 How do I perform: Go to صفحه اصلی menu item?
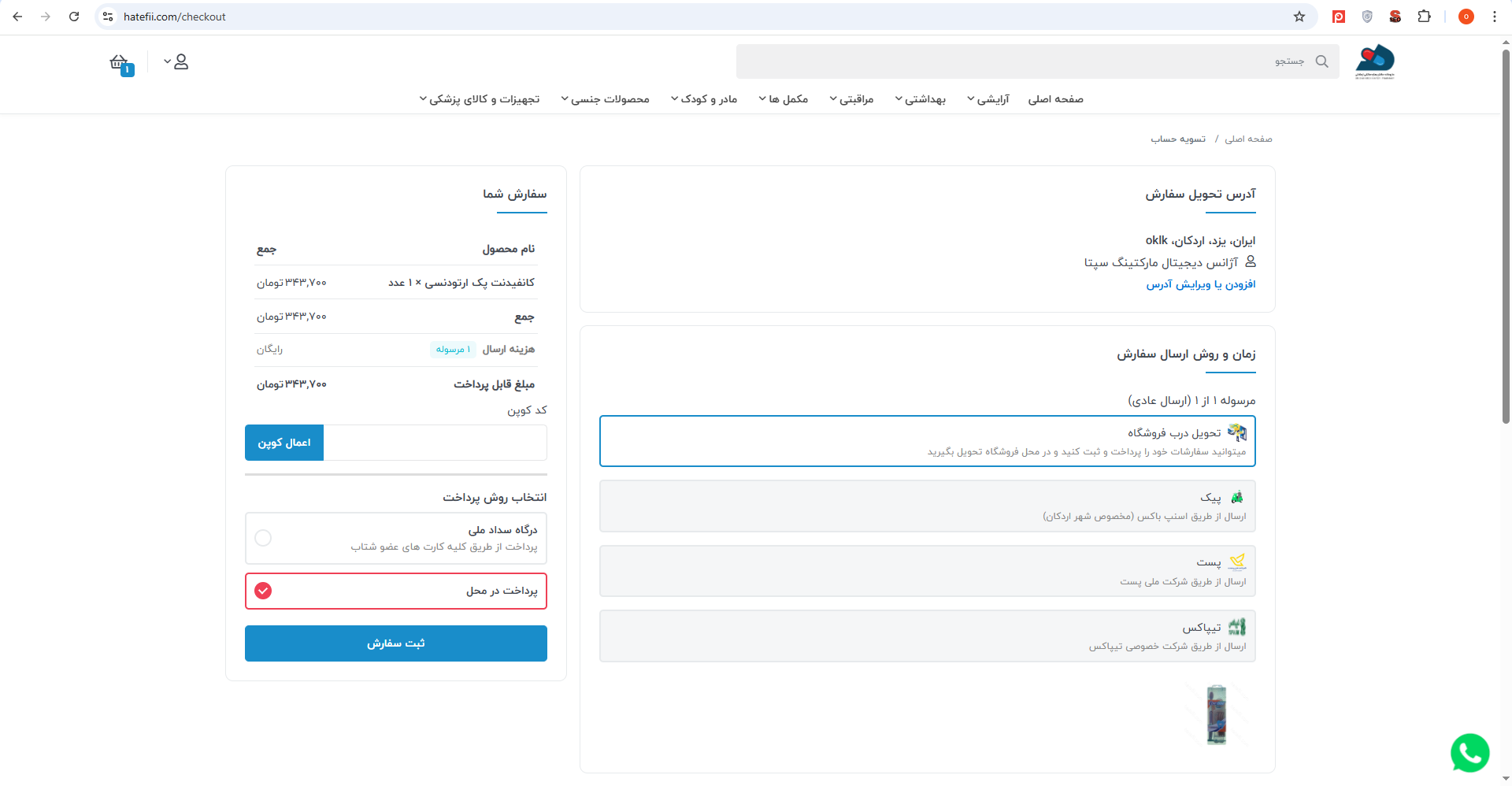[x=1055, y=99]
